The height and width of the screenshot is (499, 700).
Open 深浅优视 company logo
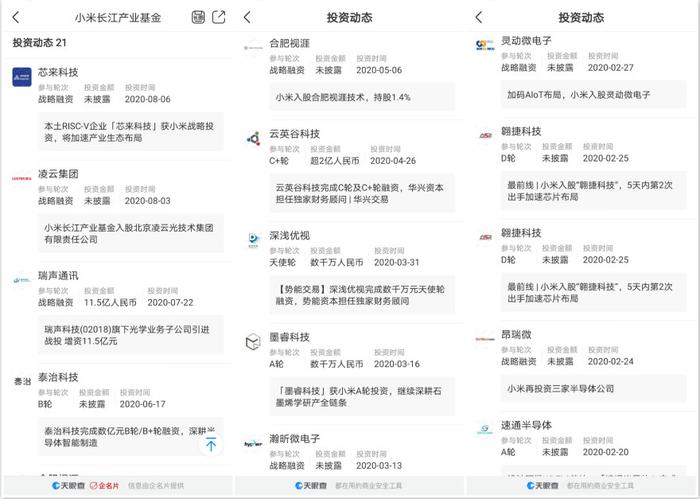254,240
